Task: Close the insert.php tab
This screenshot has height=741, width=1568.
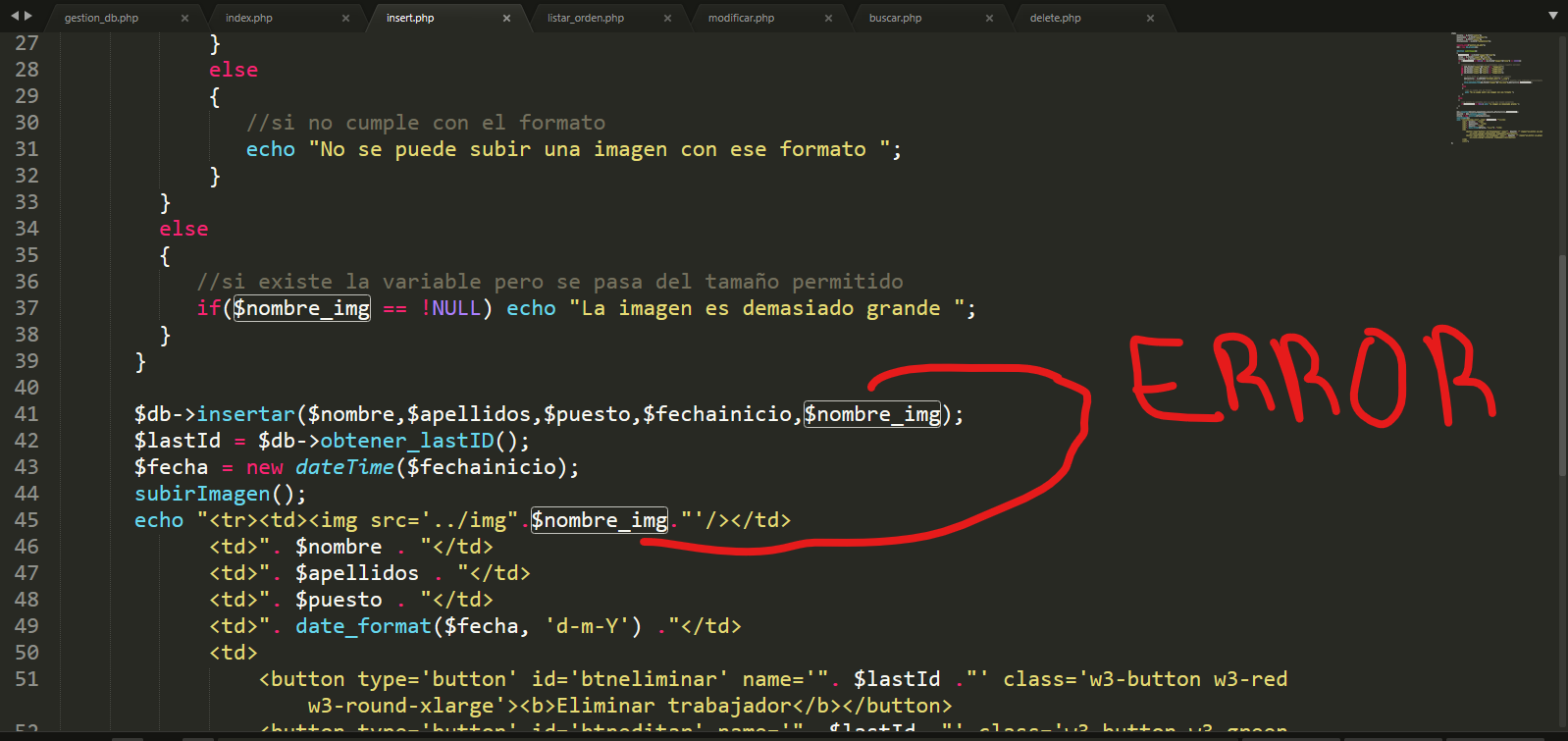Action: tap(507, 18)
